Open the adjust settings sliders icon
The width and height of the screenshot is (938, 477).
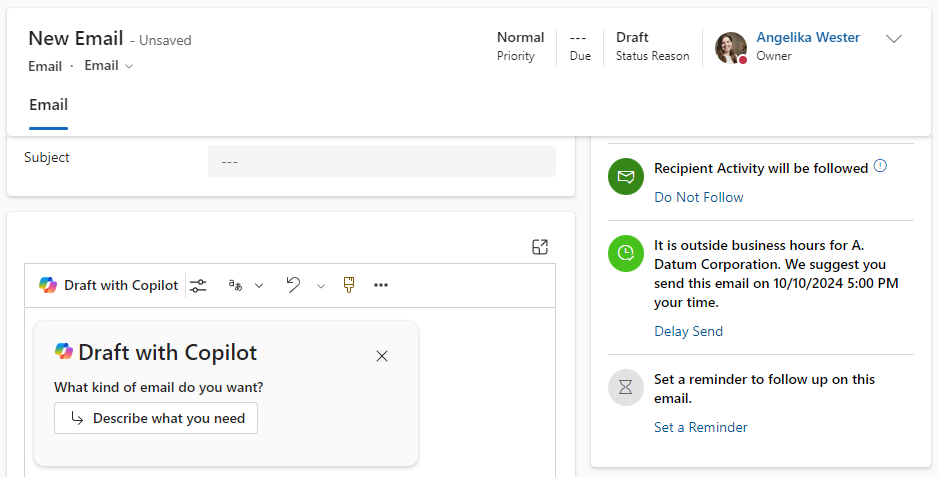tap(199, 285)
